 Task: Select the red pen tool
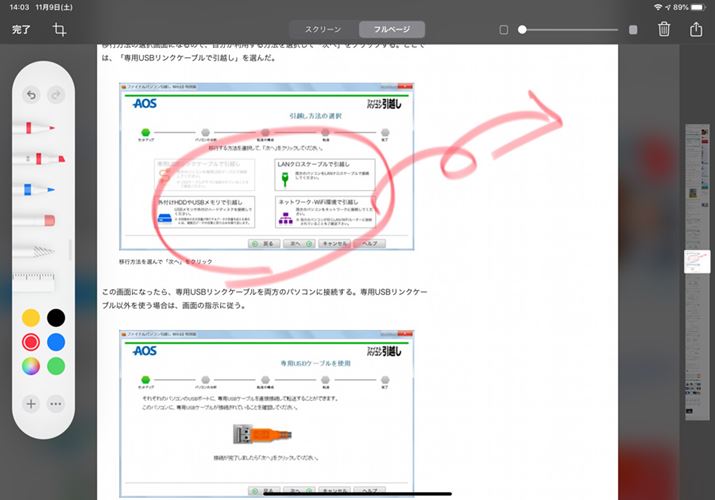[x=34, y=128]
